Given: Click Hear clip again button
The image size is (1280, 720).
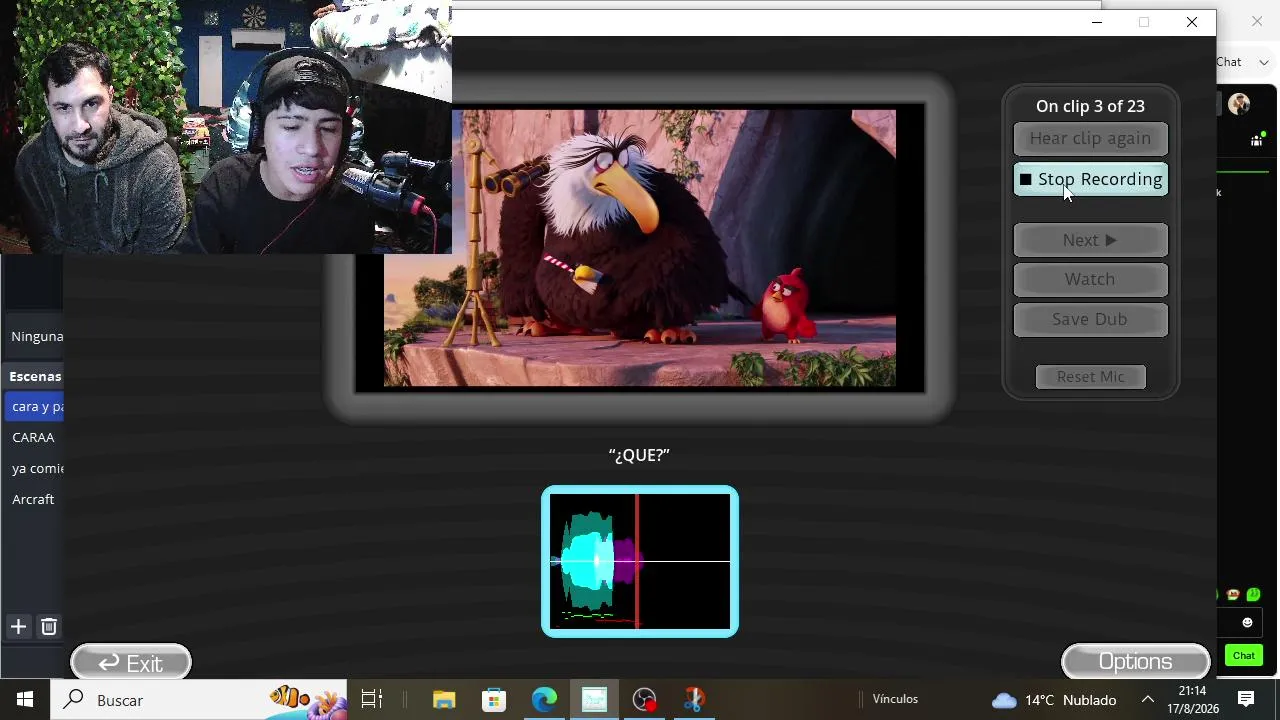Looking at the screenshot, I should pos(1090,138).
